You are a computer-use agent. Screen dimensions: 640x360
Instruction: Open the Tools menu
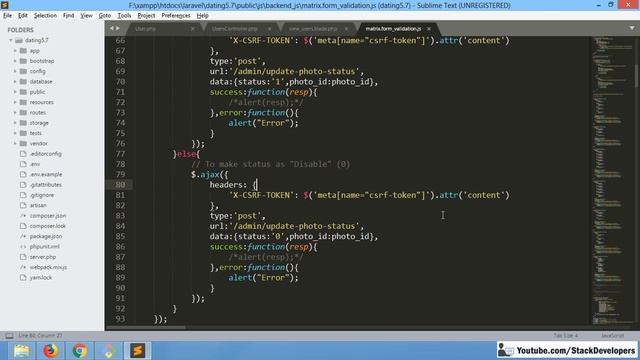[124, 16]
